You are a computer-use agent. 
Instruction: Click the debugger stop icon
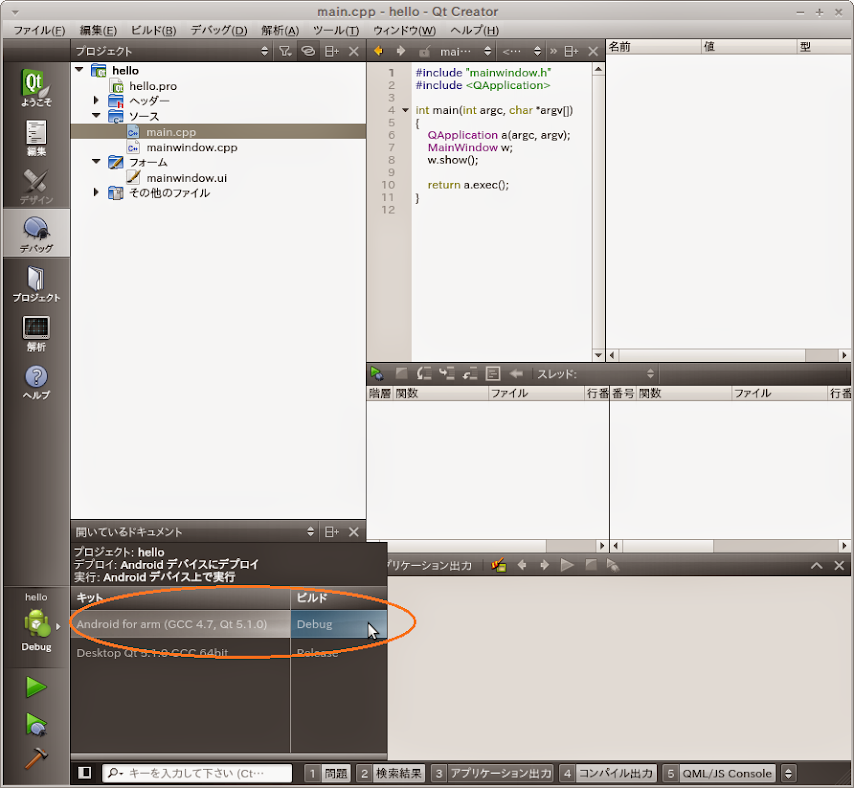(401, 373)
